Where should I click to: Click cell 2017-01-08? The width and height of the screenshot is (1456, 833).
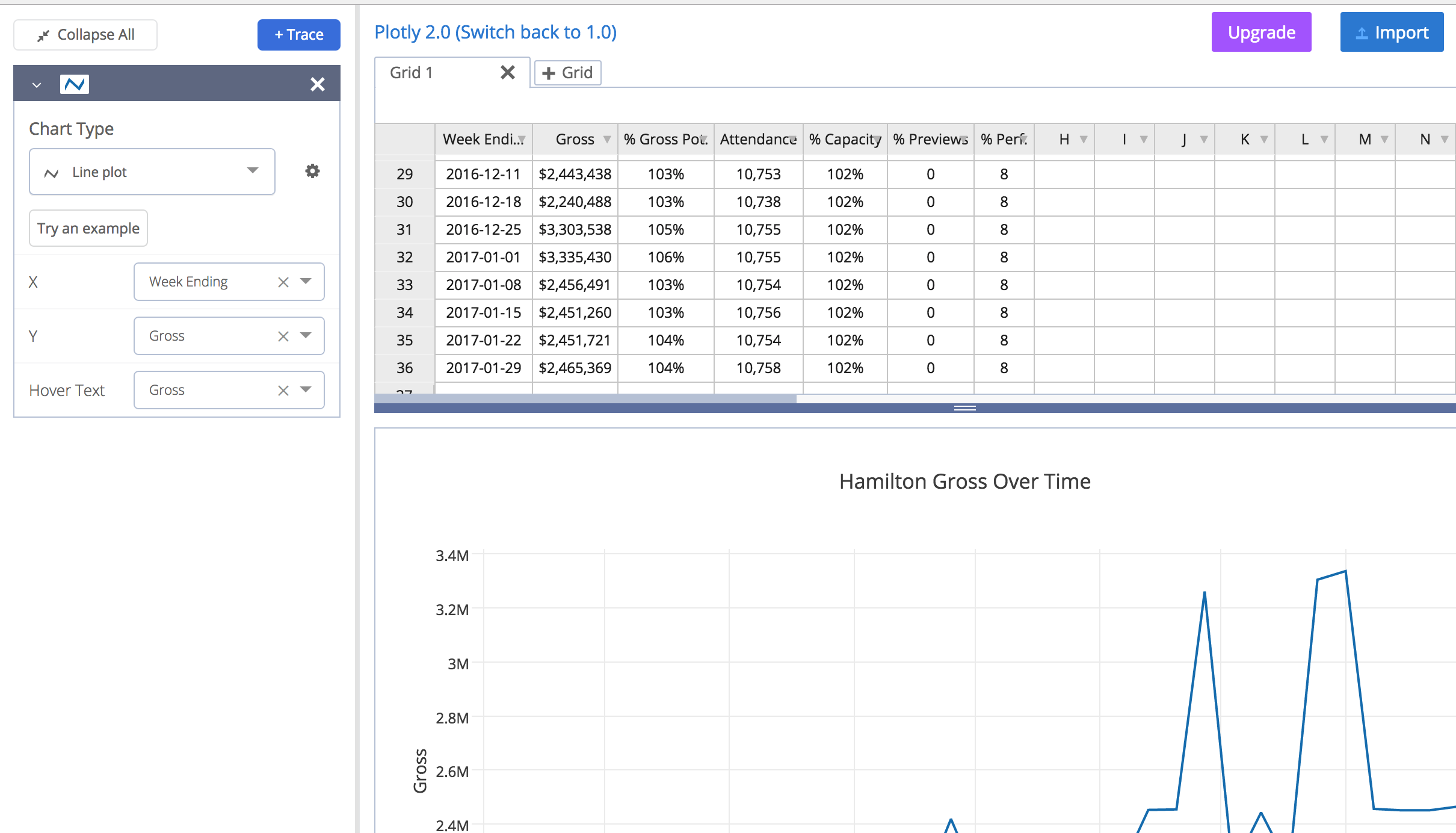[483, 285]
